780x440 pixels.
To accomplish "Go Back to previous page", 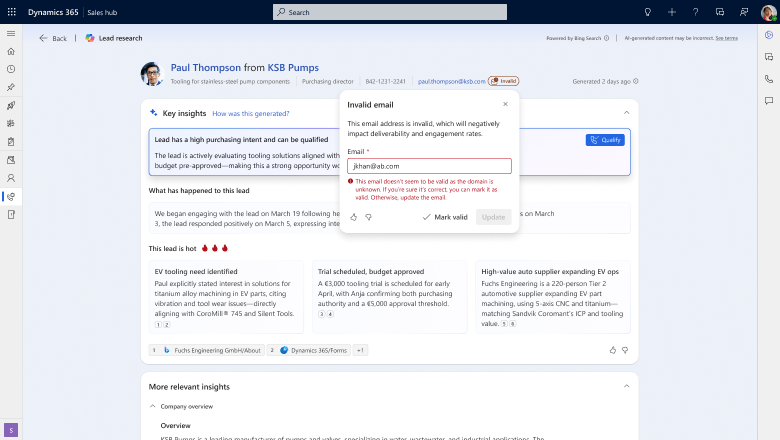I will tap(53, 38).
